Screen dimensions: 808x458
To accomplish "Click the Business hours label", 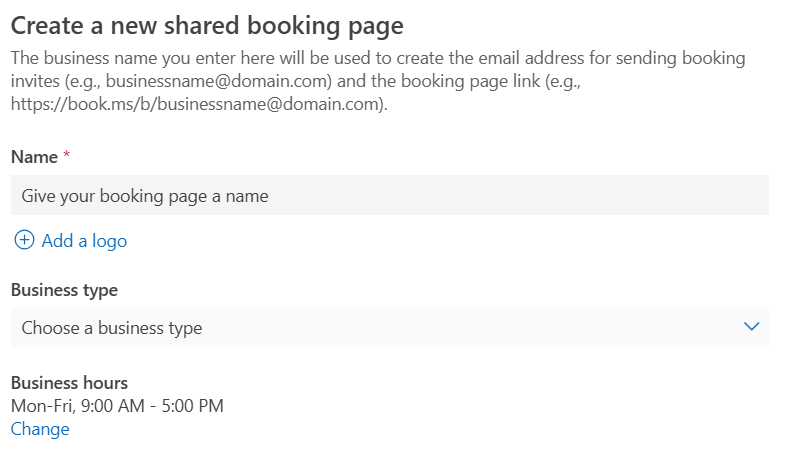I will click(69, 383).
